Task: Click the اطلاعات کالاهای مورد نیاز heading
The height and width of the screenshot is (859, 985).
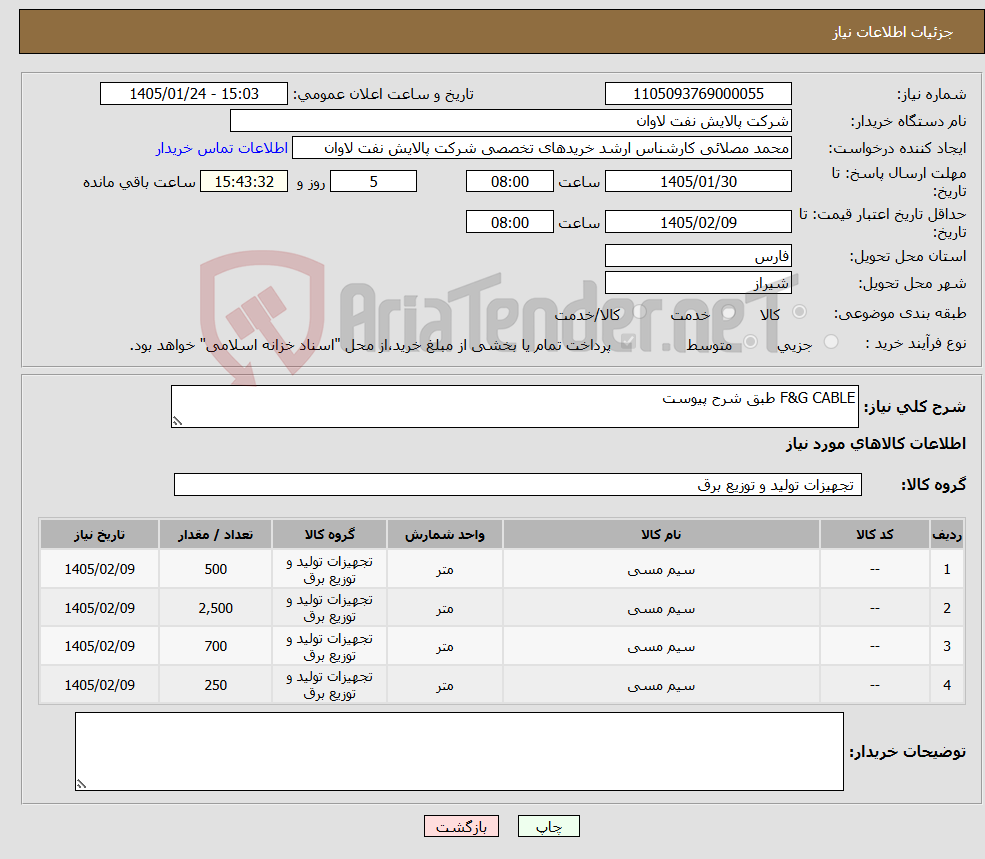Action: click(875, 444)
